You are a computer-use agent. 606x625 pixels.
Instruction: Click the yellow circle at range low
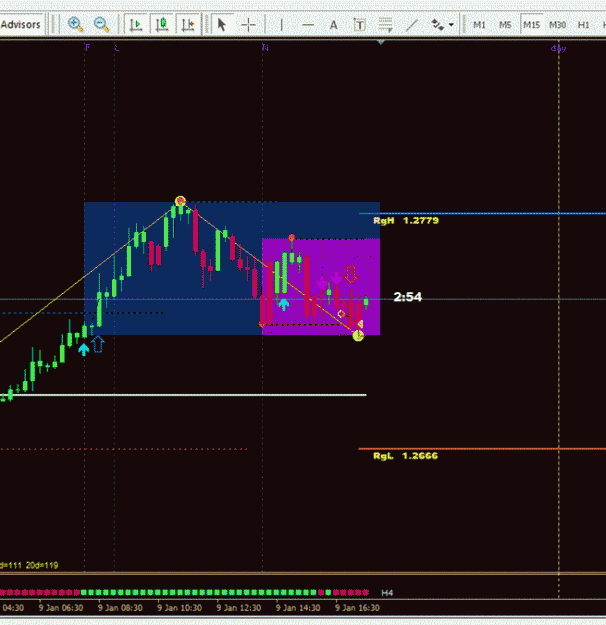click(x=358, y=336)
